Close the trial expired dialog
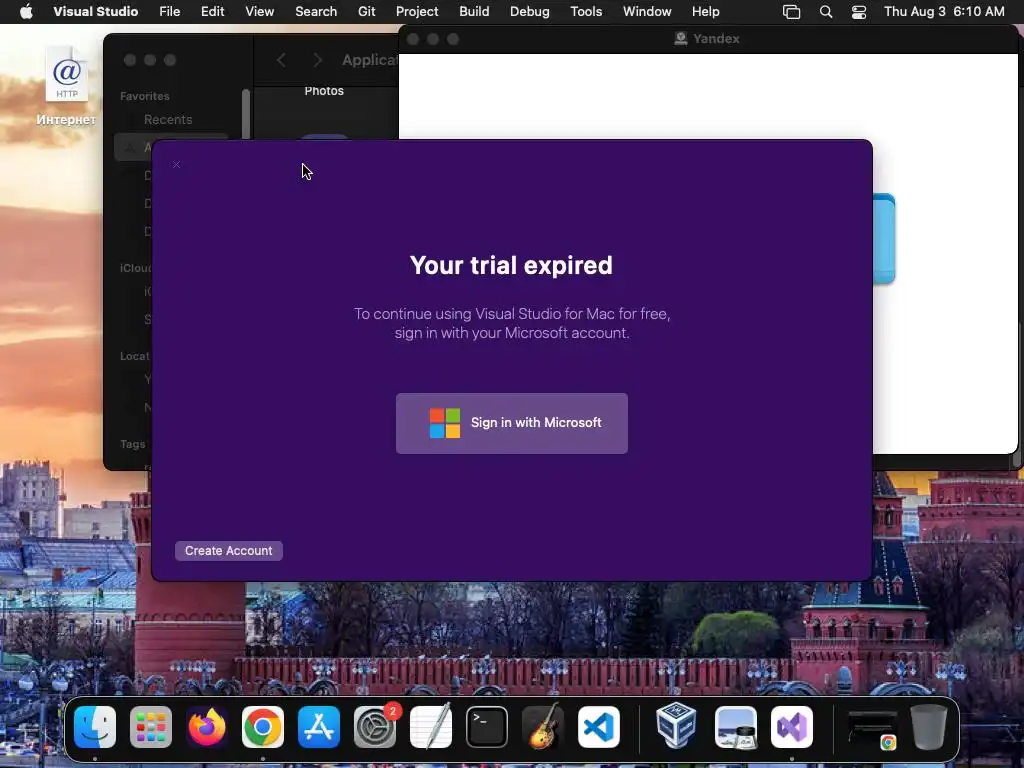 176,165
